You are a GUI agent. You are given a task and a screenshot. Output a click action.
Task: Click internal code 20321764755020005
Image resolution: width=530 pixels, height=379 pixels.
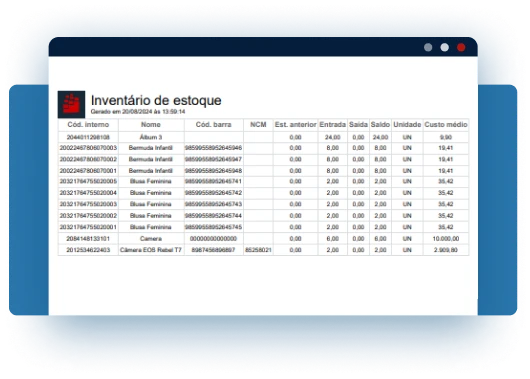click(88, 181)
